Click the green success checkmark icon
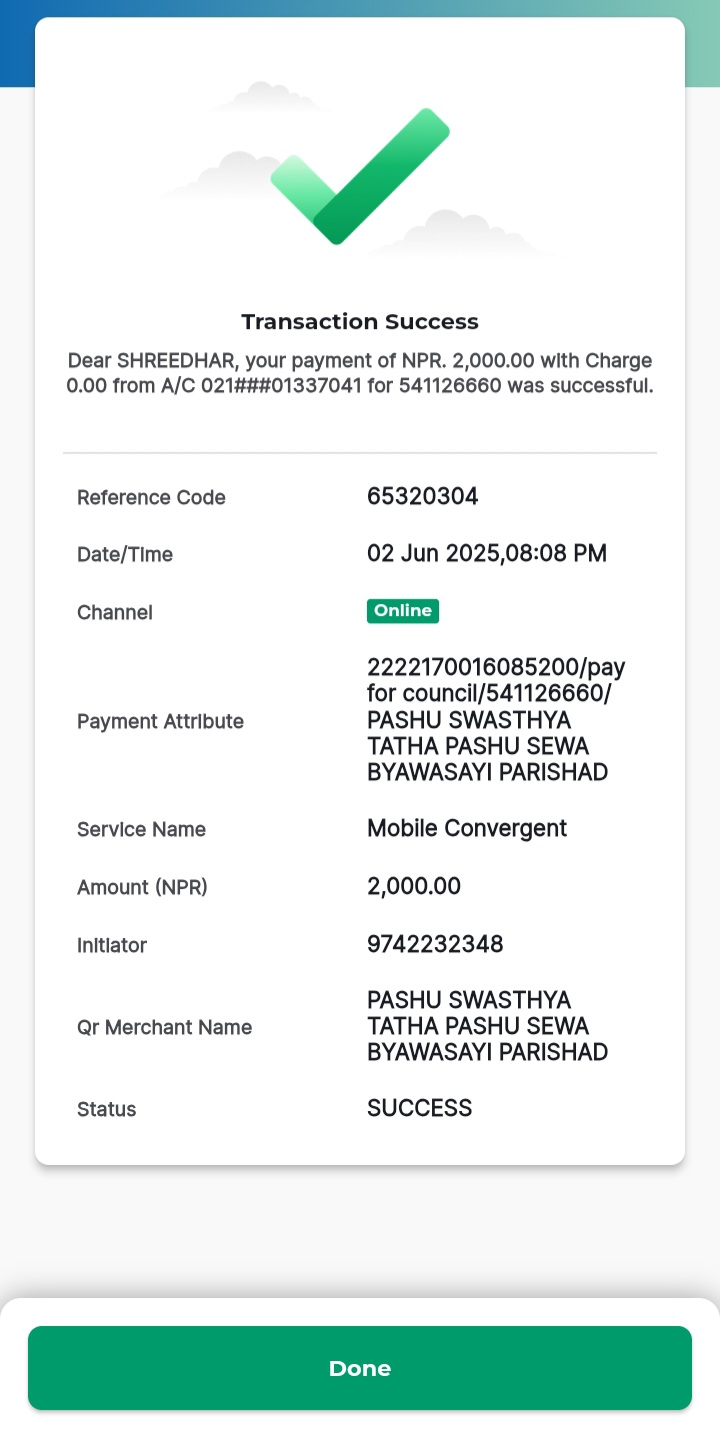The height and width of the screenshot is (1438, 720). [360, 176]
